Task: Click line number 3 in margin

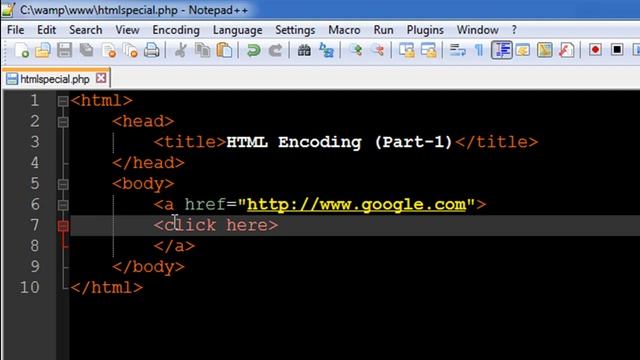Action: (35, 142)
